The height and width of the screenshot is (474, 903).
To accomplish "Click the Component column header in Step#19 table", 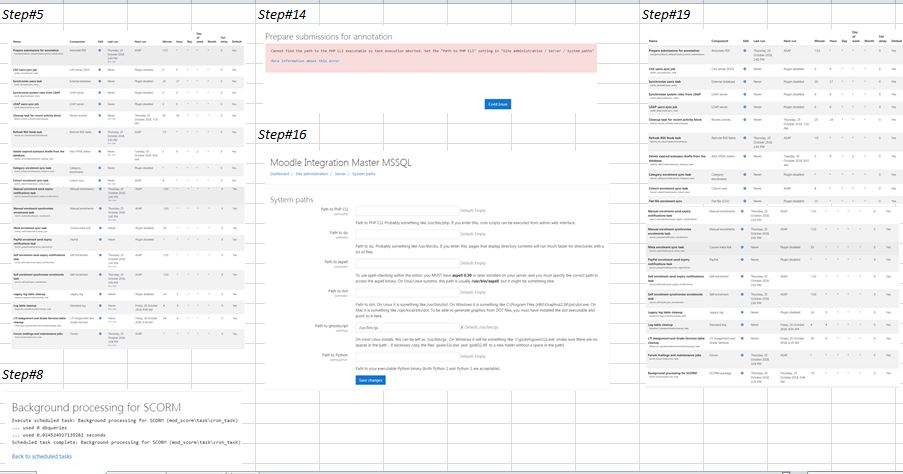I will [720, 41].
